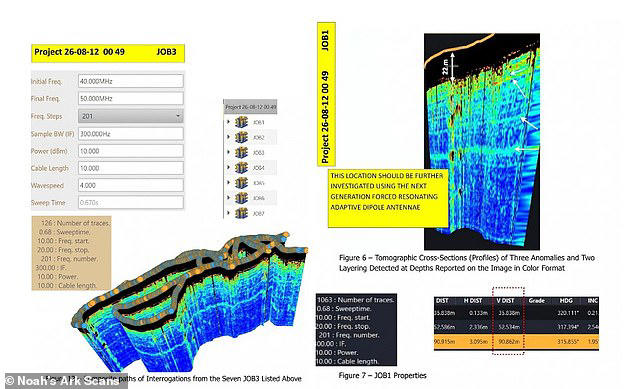Click the INC column header
The image size is (634, 389).
593,300
